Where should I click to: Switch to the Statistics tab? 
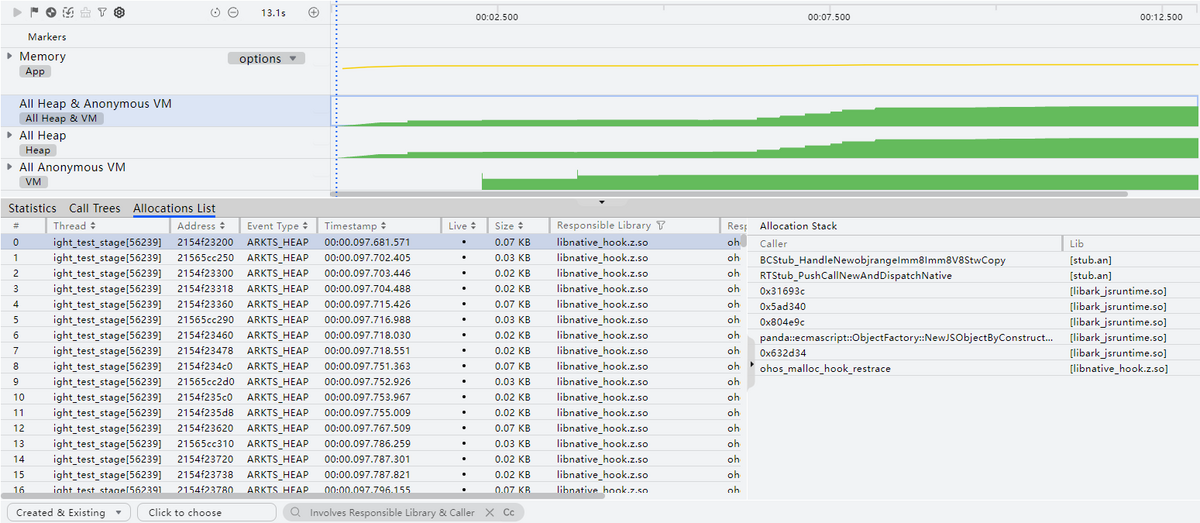pos(32,208)
